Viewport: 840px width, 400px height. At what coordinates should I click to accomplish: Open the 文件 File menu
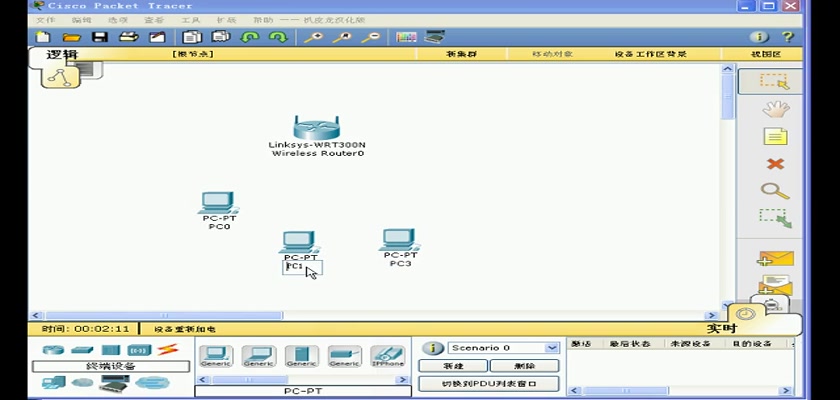[x=46, y=20]
